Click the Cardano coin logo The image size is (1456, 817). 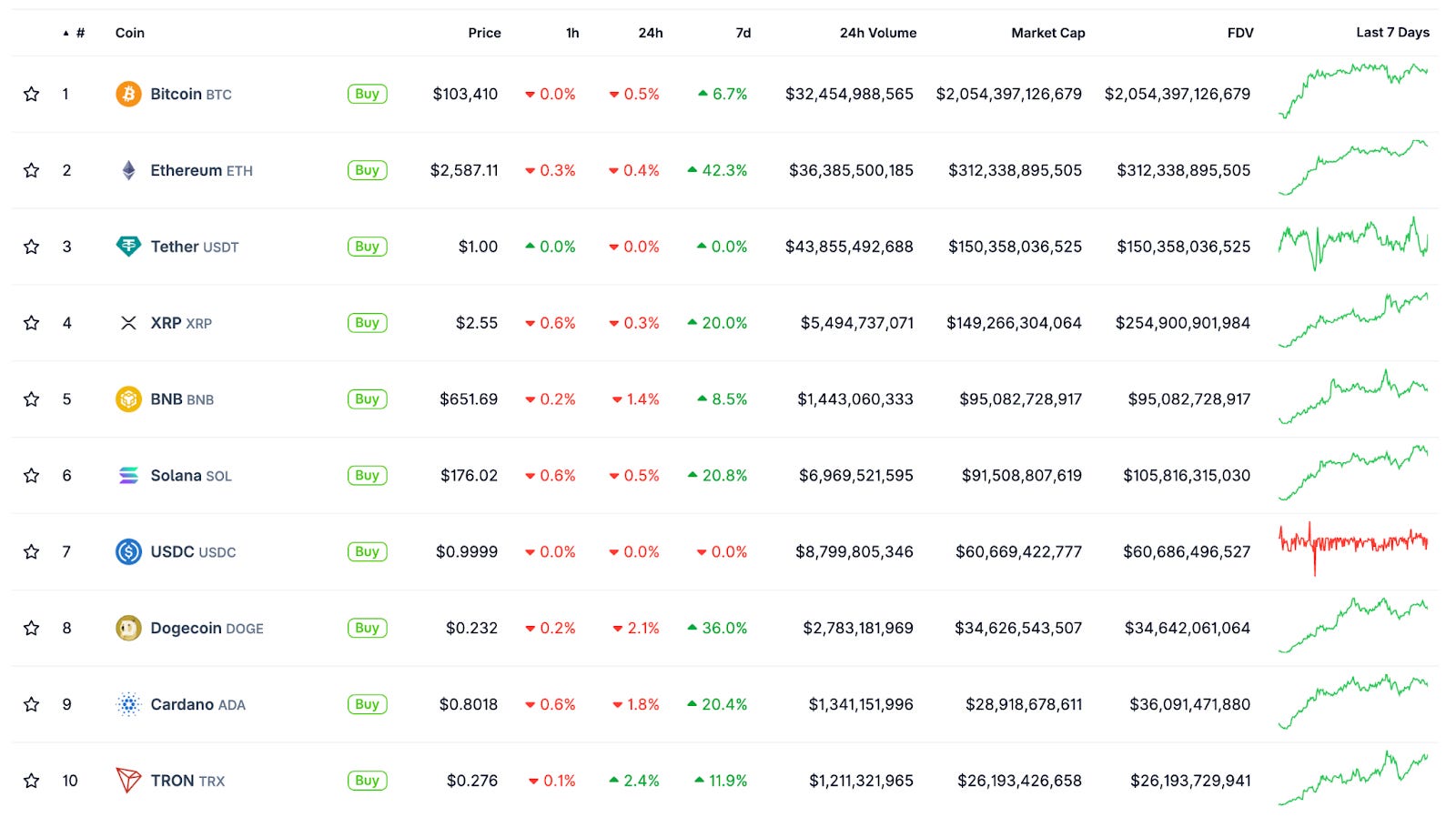(128, 704)
